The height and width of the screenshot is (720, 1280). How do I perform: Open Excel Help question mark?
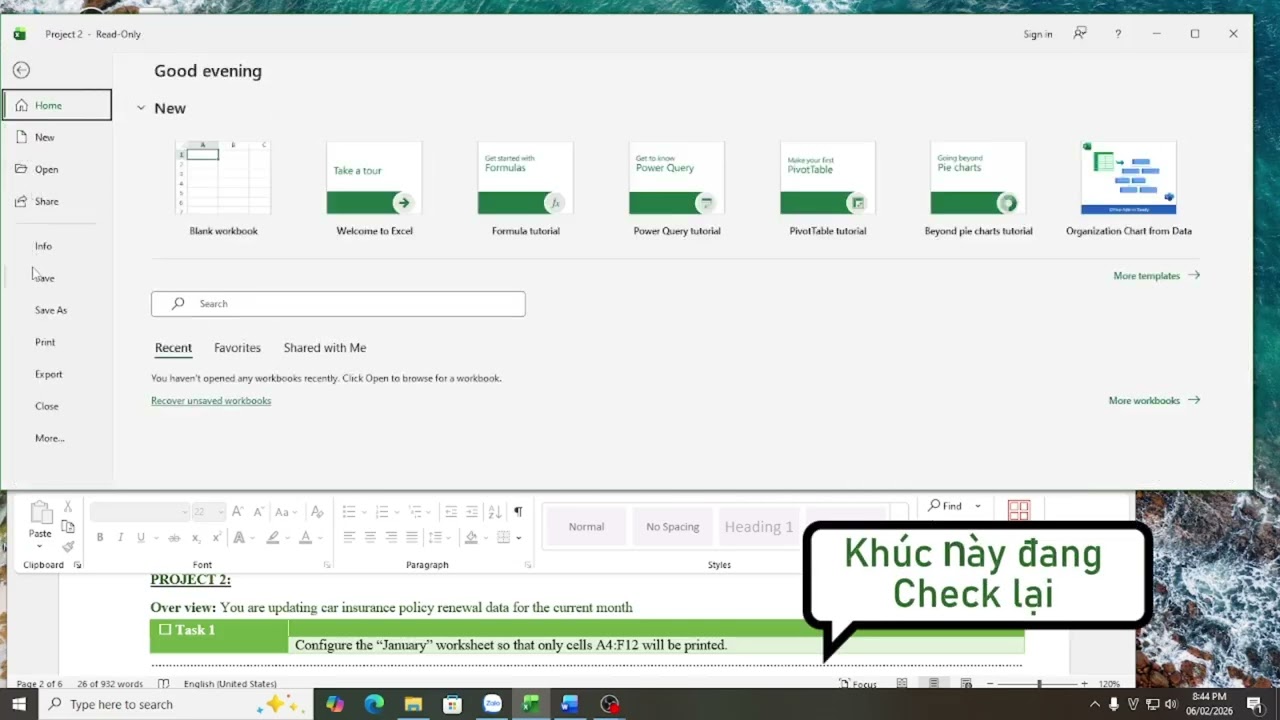pos(1118,34)
